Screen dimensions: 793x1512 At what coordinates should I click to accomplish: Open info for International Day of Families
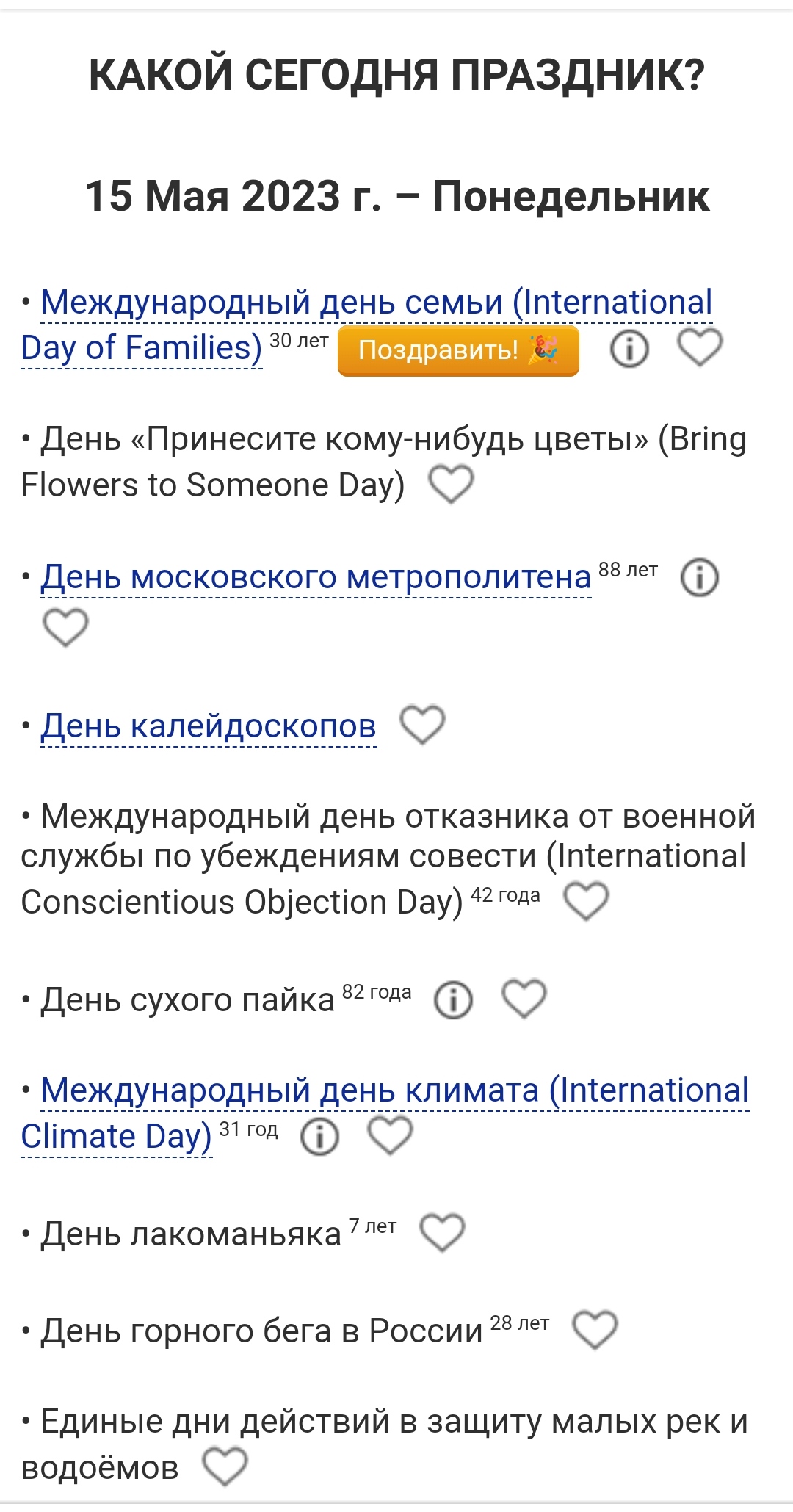pyautogui.click(x=629, y=349)
